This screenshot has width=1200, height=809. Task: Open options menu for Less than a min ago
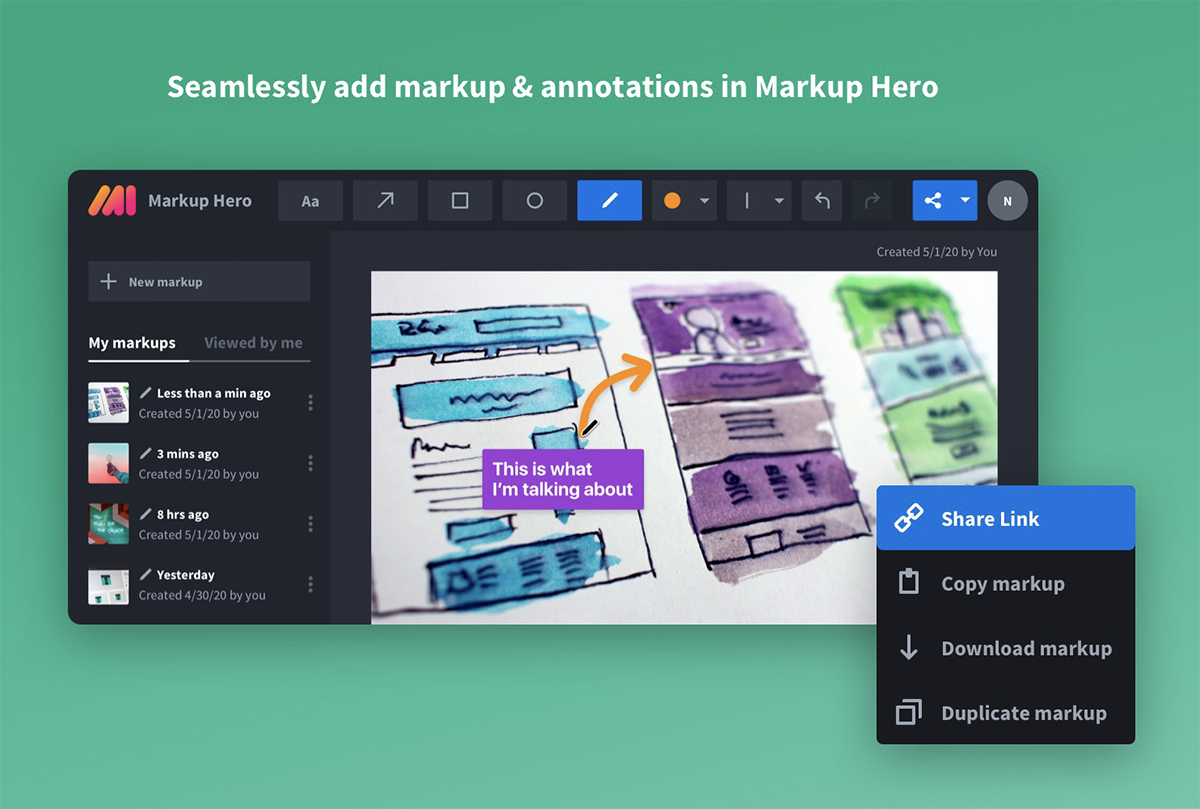[311, 403]
